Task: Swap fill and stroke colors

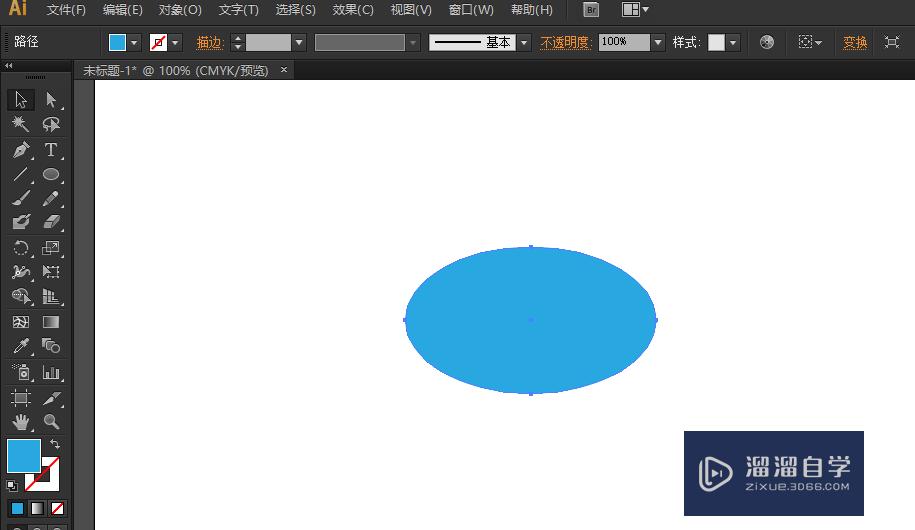Action: coord(55,444)
